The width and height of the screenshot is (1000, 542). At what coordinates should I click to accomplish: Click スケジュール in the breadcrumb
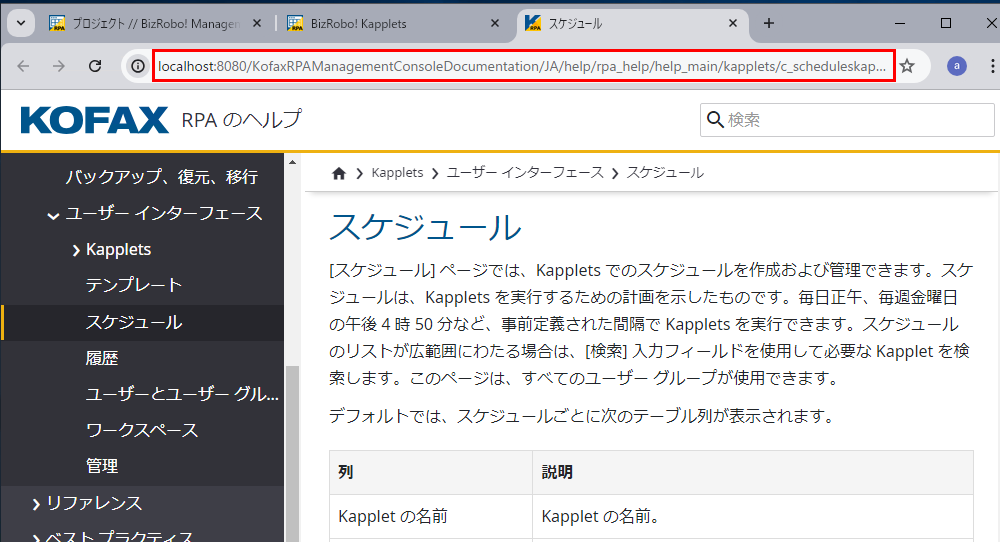665,173
